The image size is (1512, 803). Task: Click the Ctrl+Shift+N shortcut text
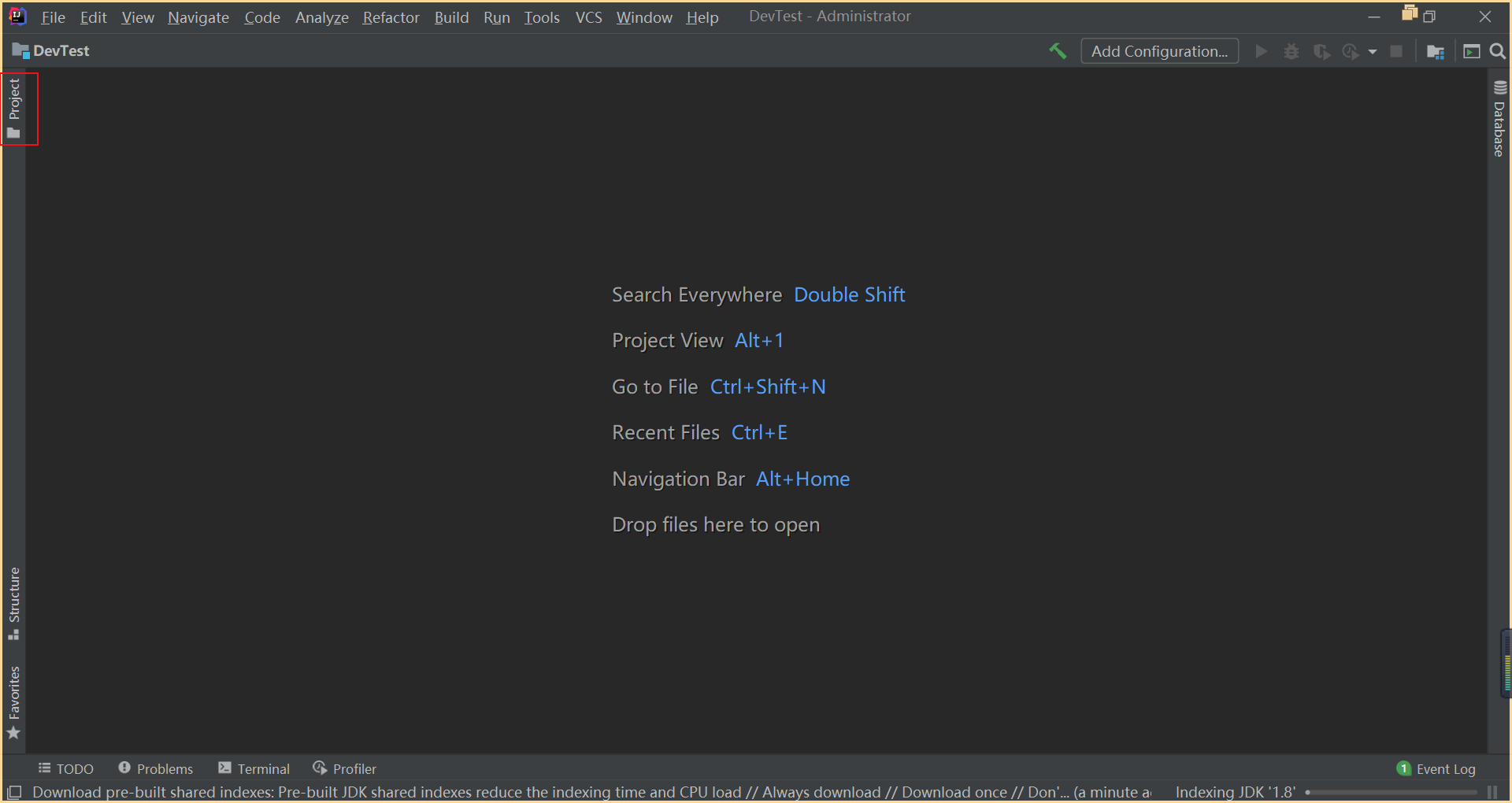(768, 387)
